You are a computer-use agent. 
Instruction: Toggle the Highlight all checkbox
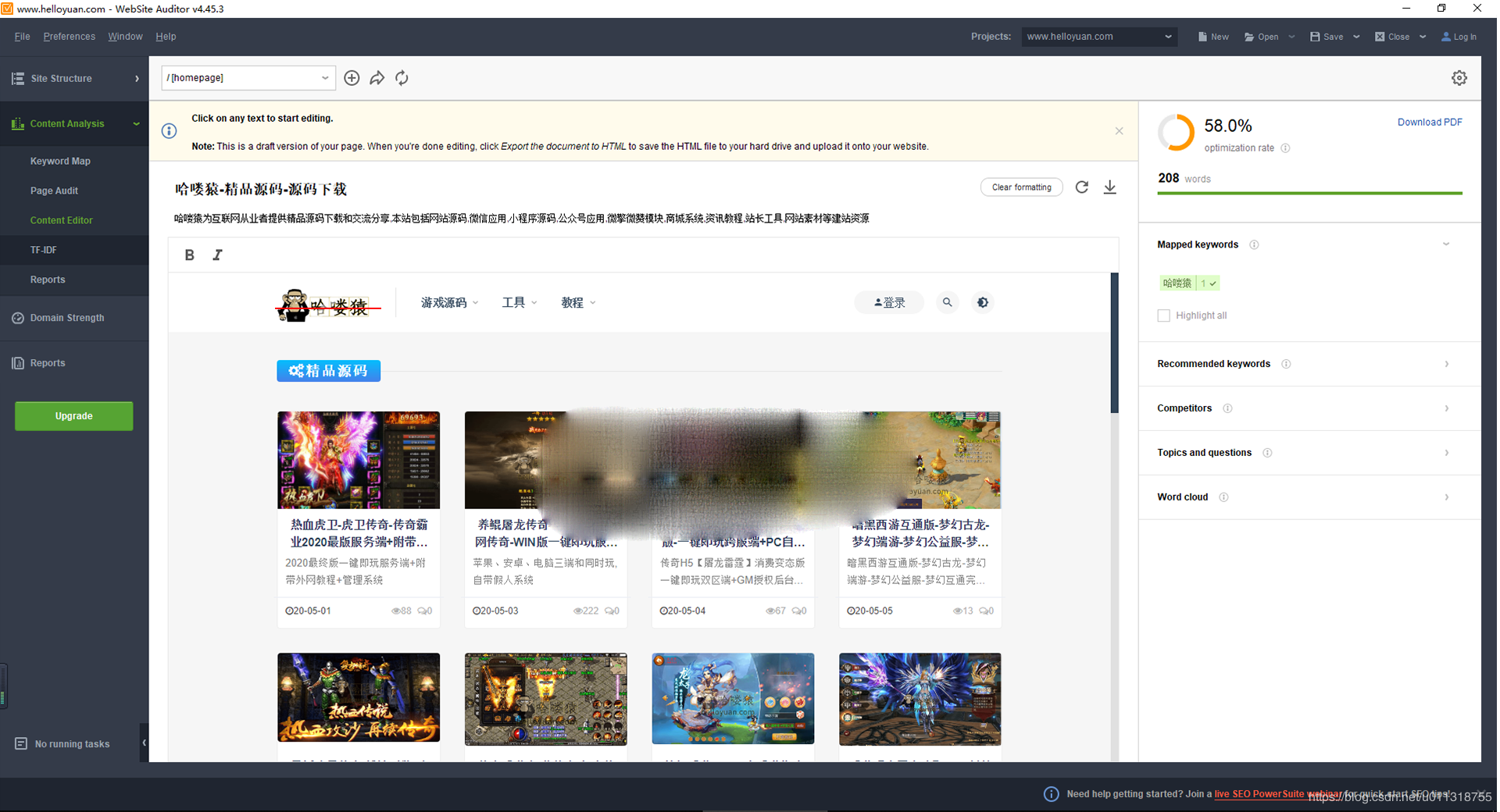[x=1164, y=315]
